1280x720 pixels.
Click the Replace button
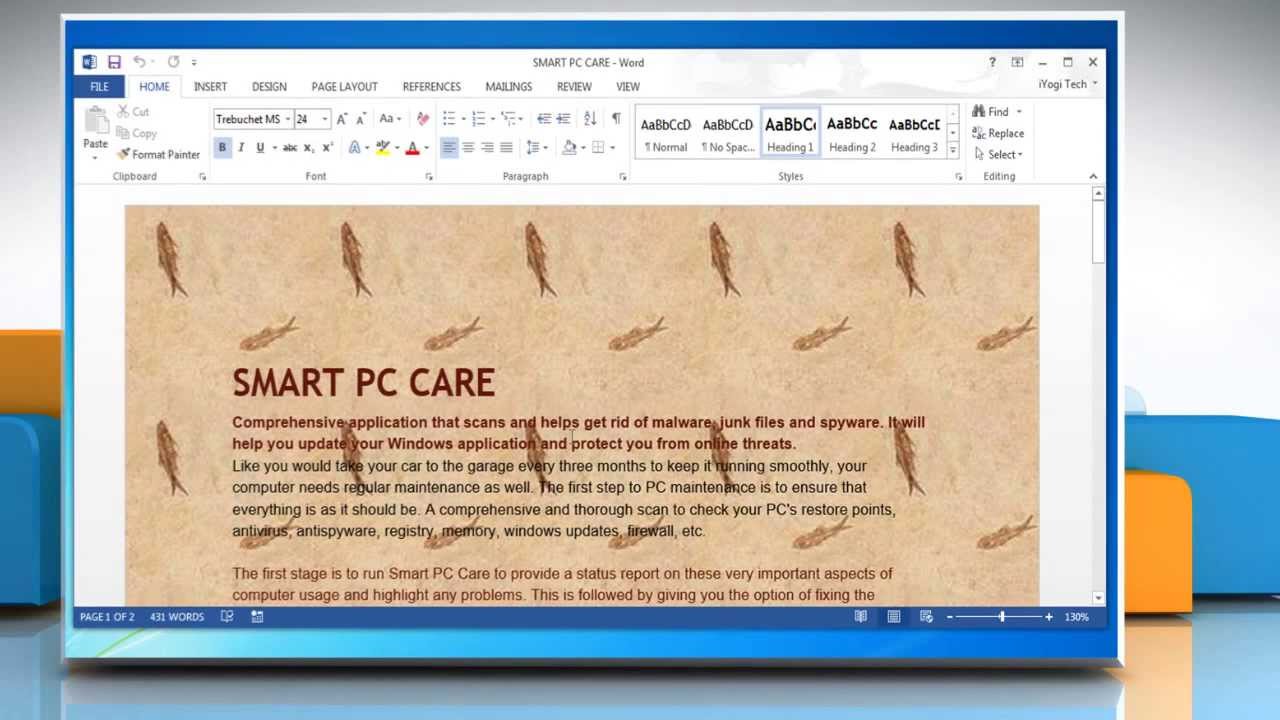(998, 133)
